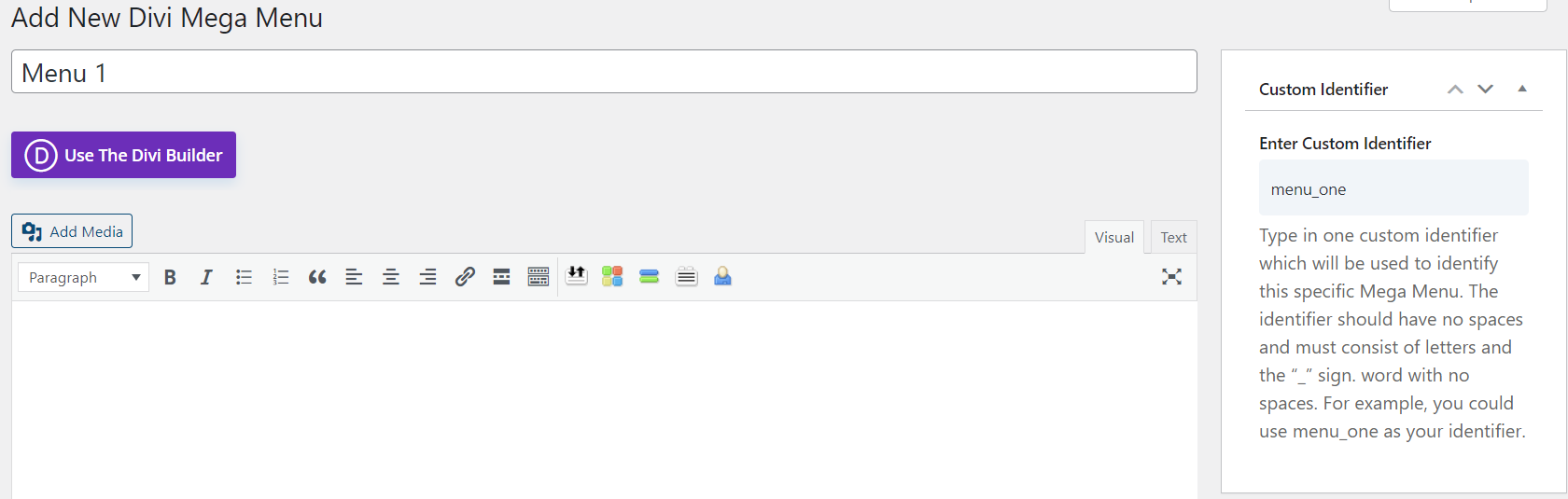This screenshot has width=1568, height=499.
Task: Align text right
Action: [x=427, y=277]
